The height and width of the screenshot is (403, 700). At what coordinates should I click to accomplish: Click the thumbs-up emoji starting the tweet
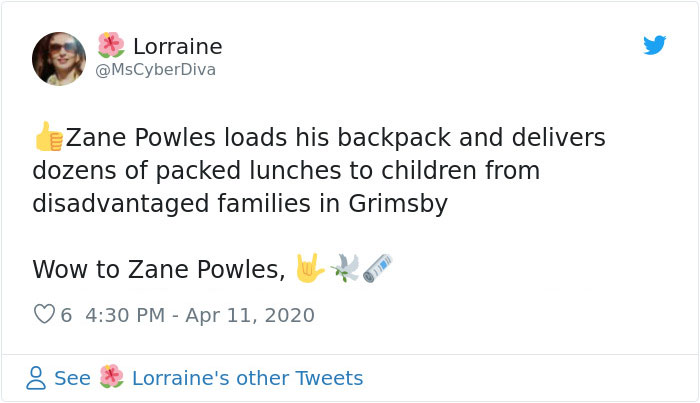click(47, 136)
